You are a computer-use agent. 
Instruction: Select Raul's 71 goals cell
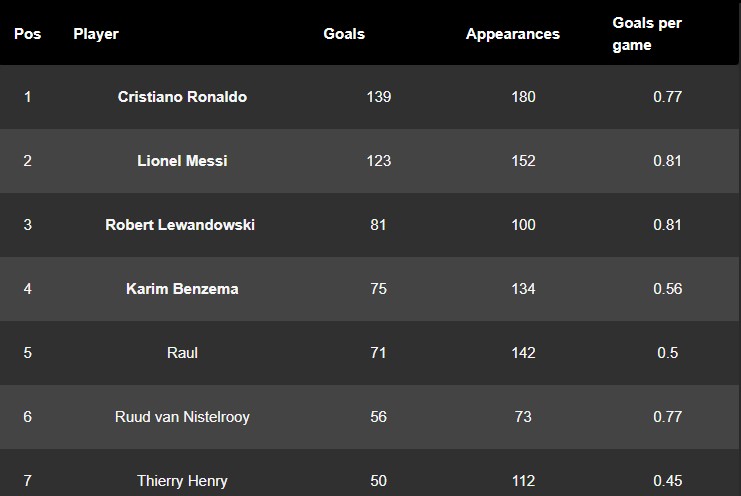pos(378,353)
